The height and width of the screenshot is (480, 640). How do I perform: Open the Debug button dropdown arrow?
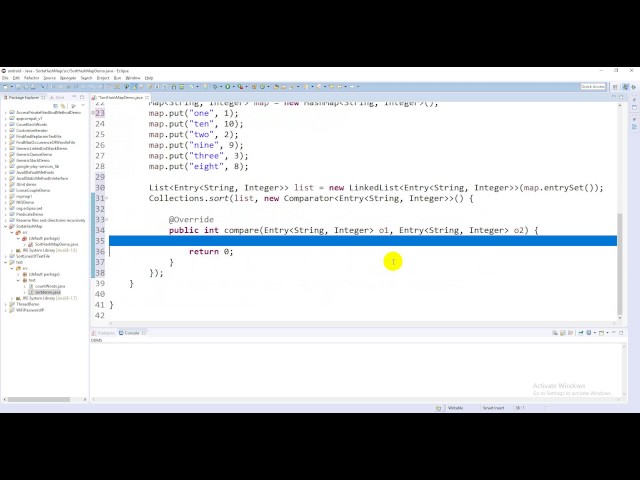coord(220,87)
